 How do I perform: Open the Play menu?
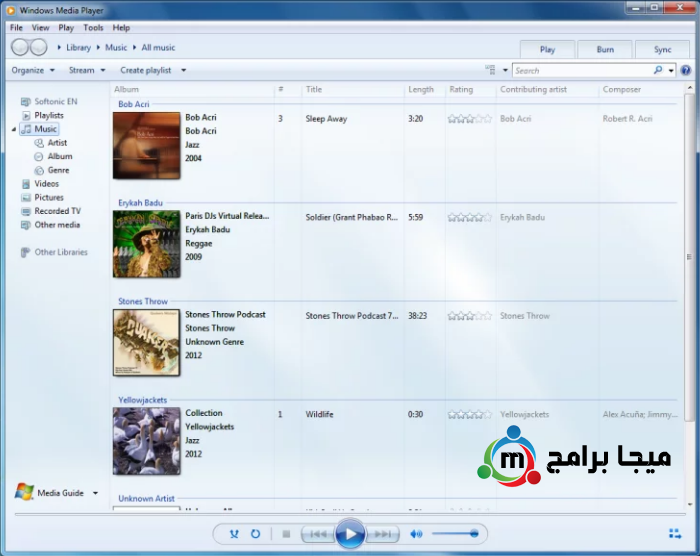click(x=66, y=28)
